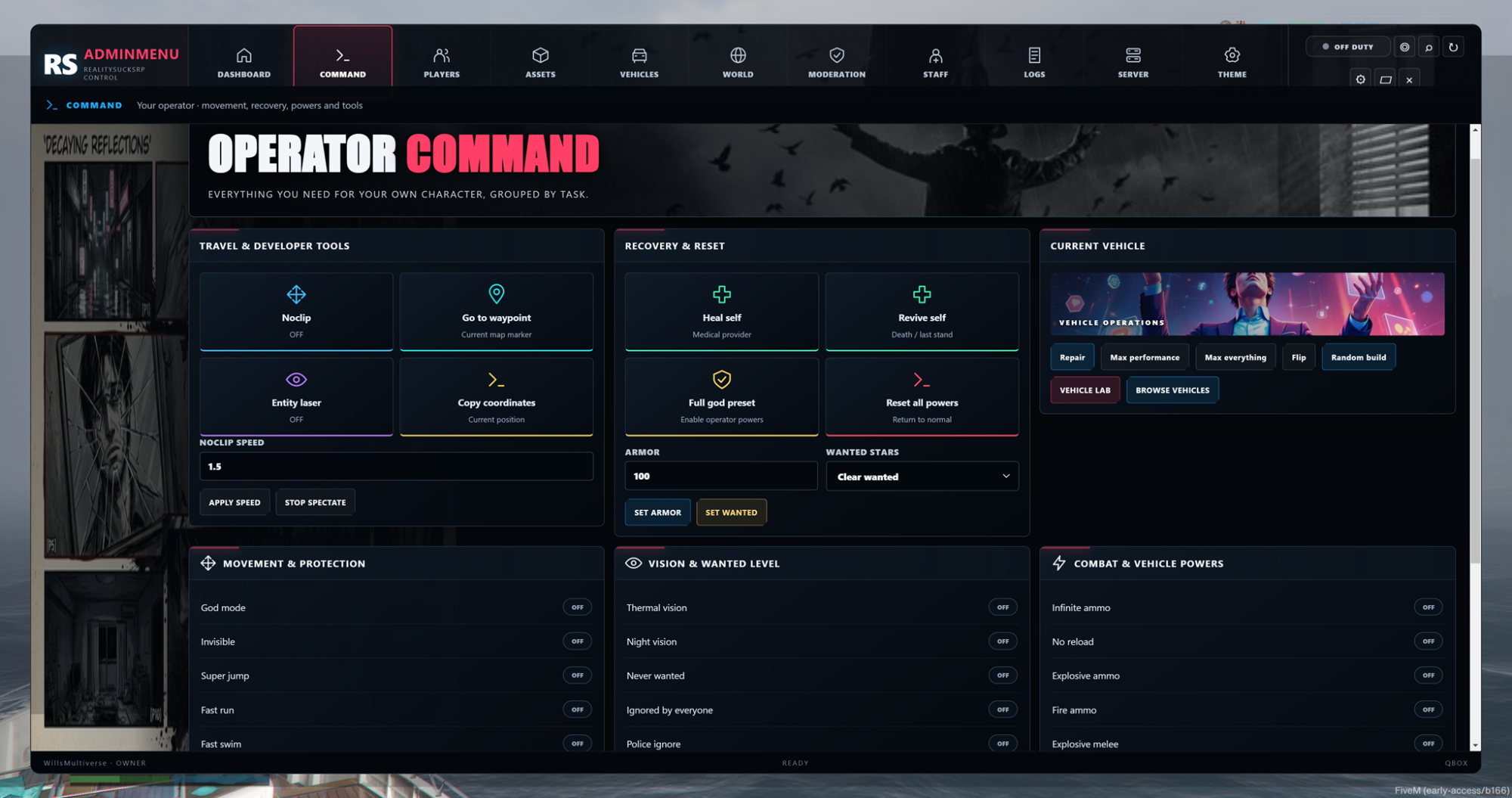
Task: Open the Theme section
Action: tap(1232, 63)
